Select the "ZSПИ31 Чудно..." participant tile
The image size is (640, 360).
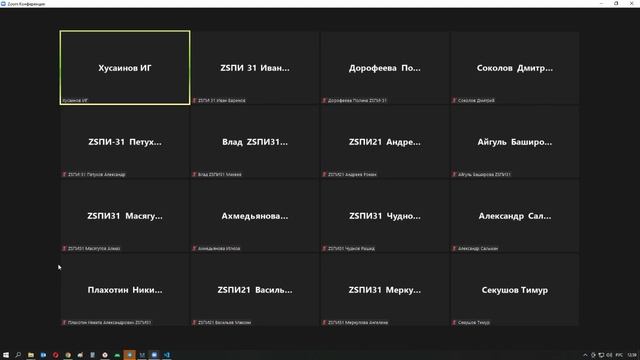(384, 216)
